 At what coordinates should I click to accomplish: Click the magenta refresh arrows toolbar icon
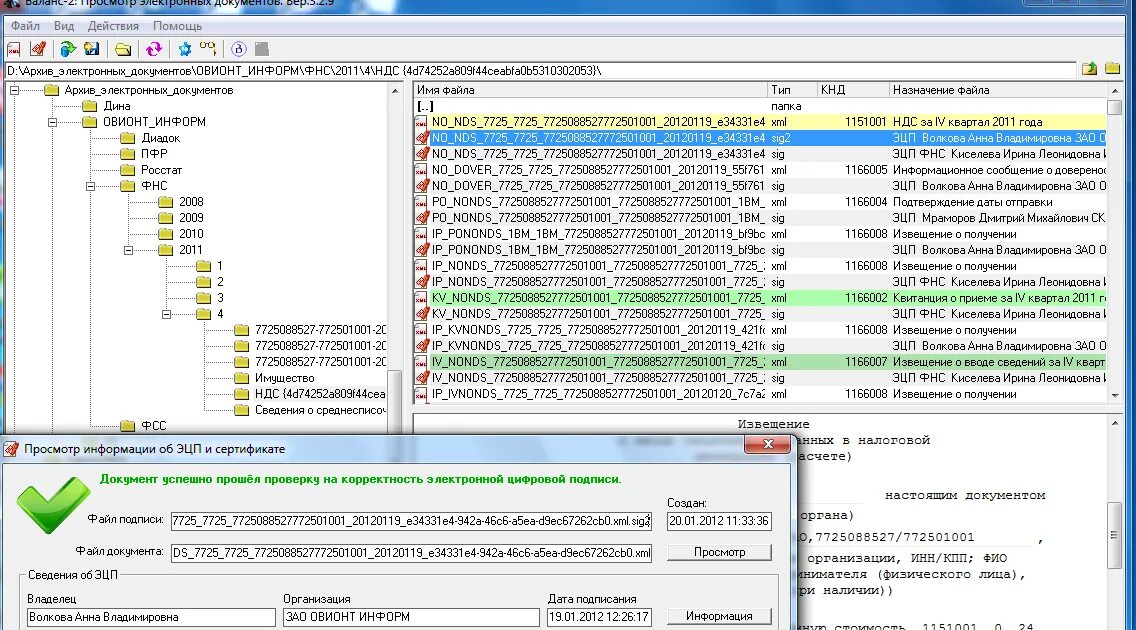tap(154, 49)
